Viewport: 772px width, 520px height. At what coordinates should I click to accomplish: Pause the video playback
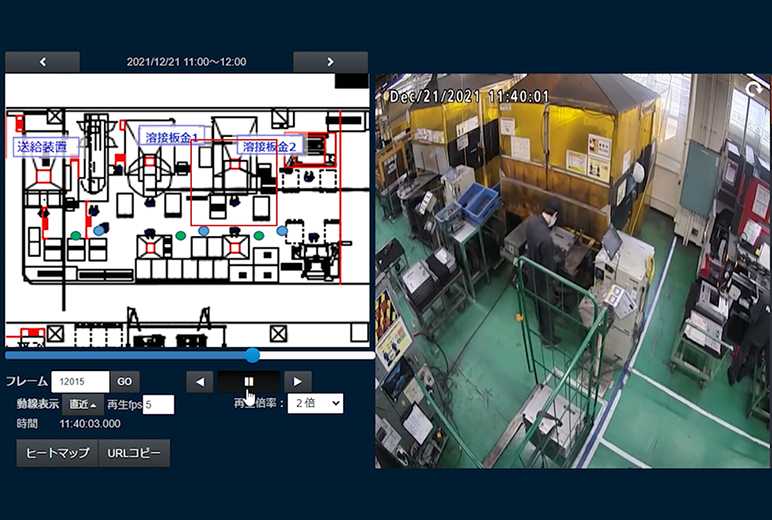point(249,381)
